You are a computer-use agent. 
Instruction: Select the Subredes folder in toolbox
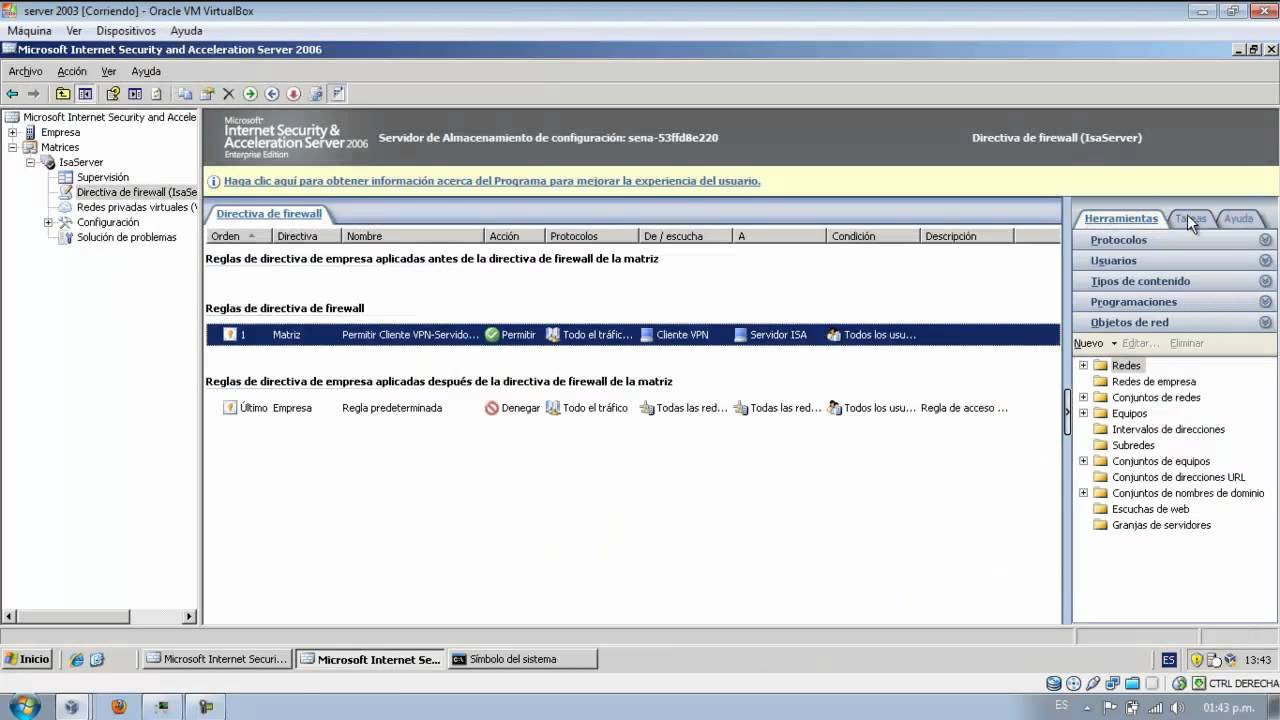click(x=1133, y=445)
